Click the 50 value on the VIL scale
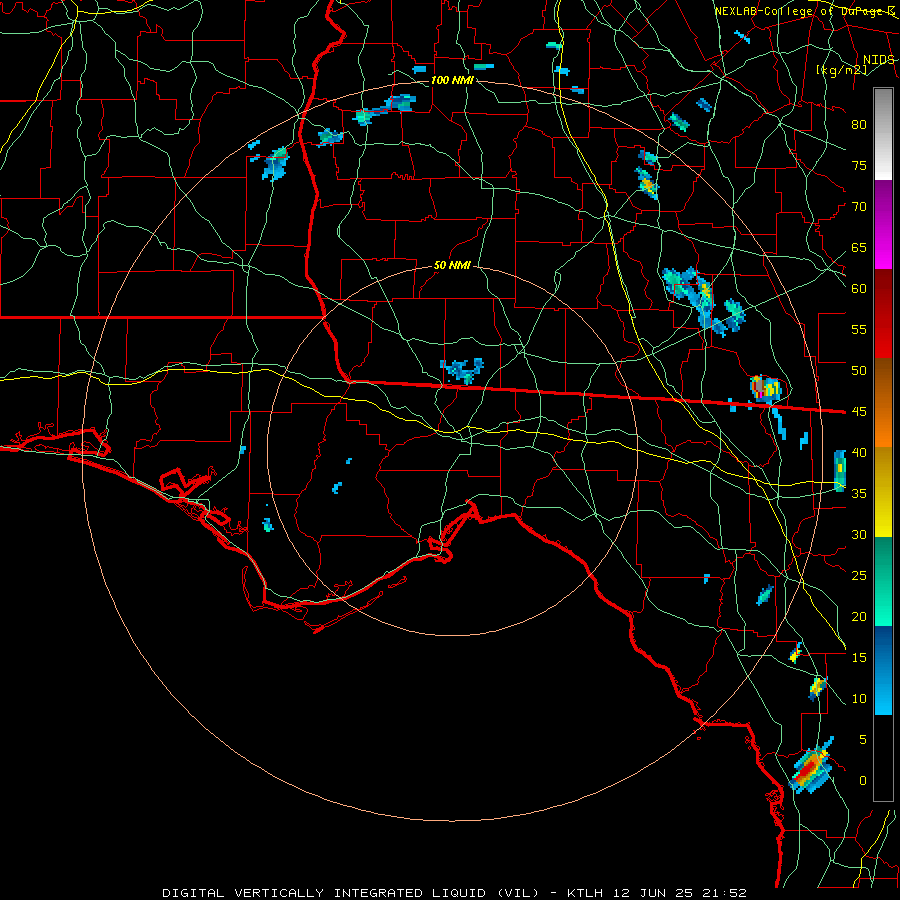The image size is (900, 900). click(x=859, y=370)
